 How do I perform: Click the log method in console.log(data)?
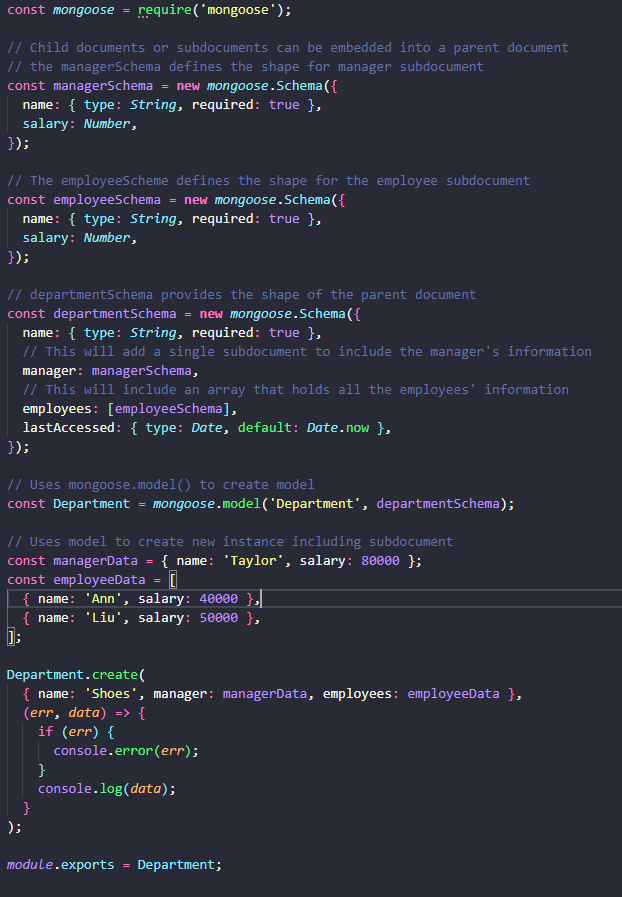point(111,789)
